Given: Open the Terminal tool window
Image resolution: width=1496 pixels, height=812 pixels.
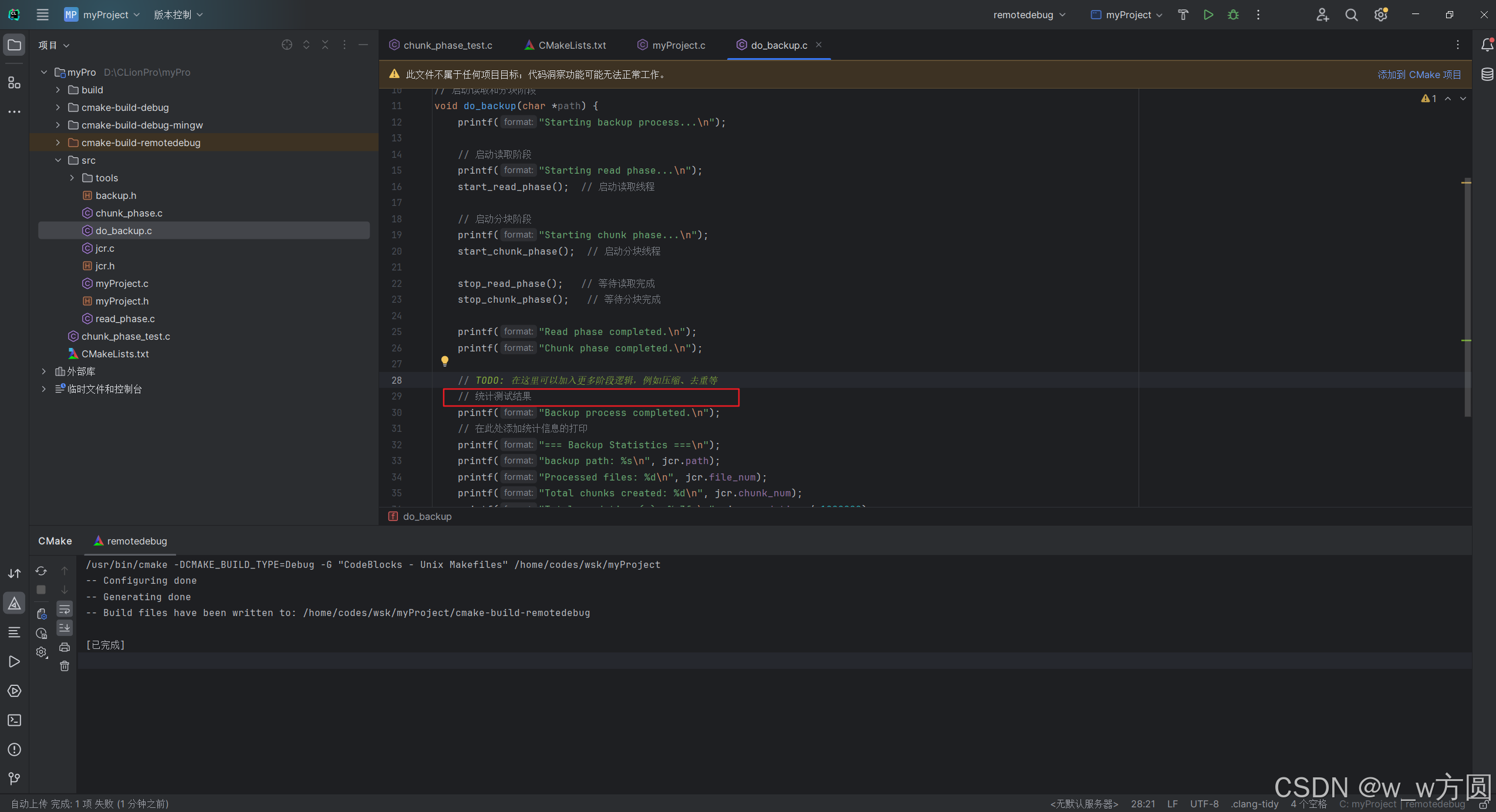Looking at the screenshot, I should [14, 720].
